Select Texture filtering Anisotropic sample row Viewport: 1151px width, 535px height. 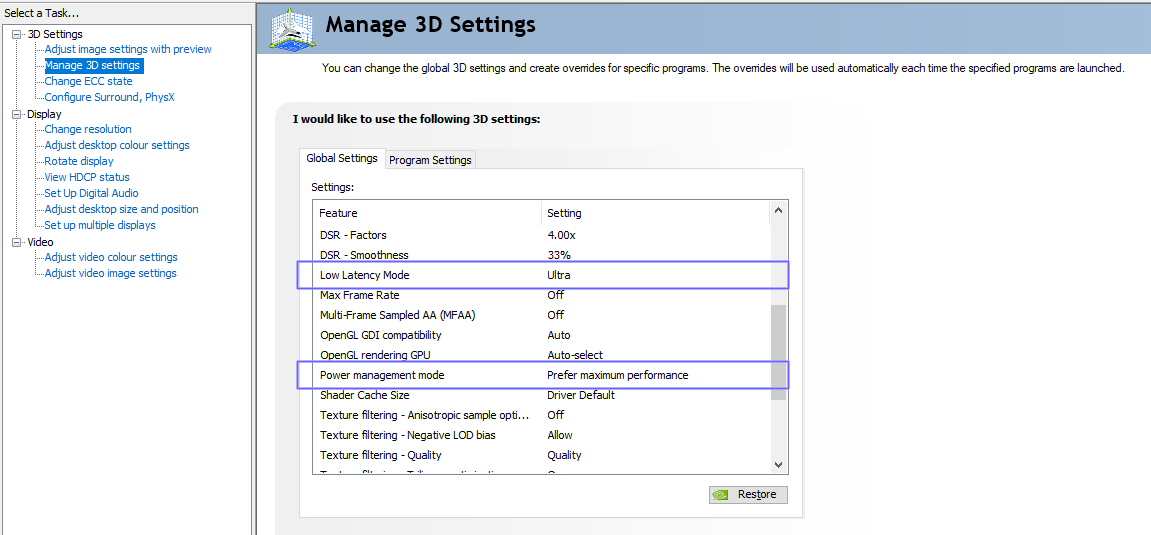click(542, 415)
